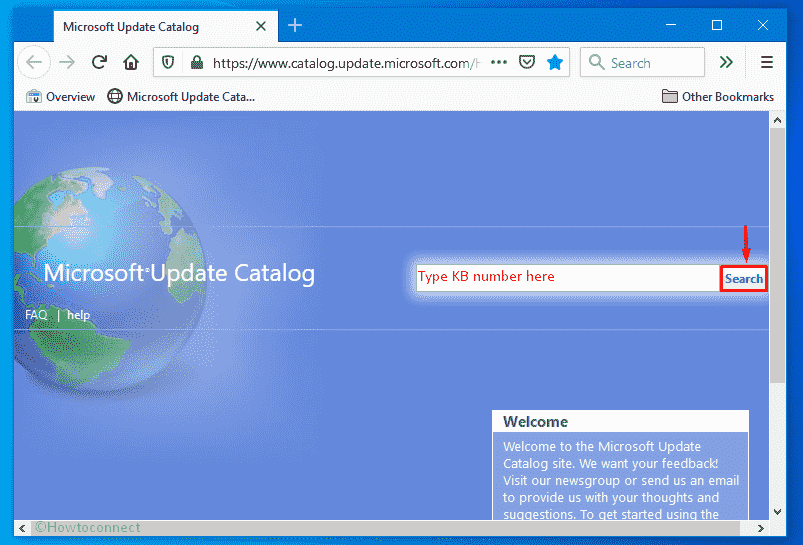Close the Microsoft Update Catalog tab

click(x=261, y=26)
